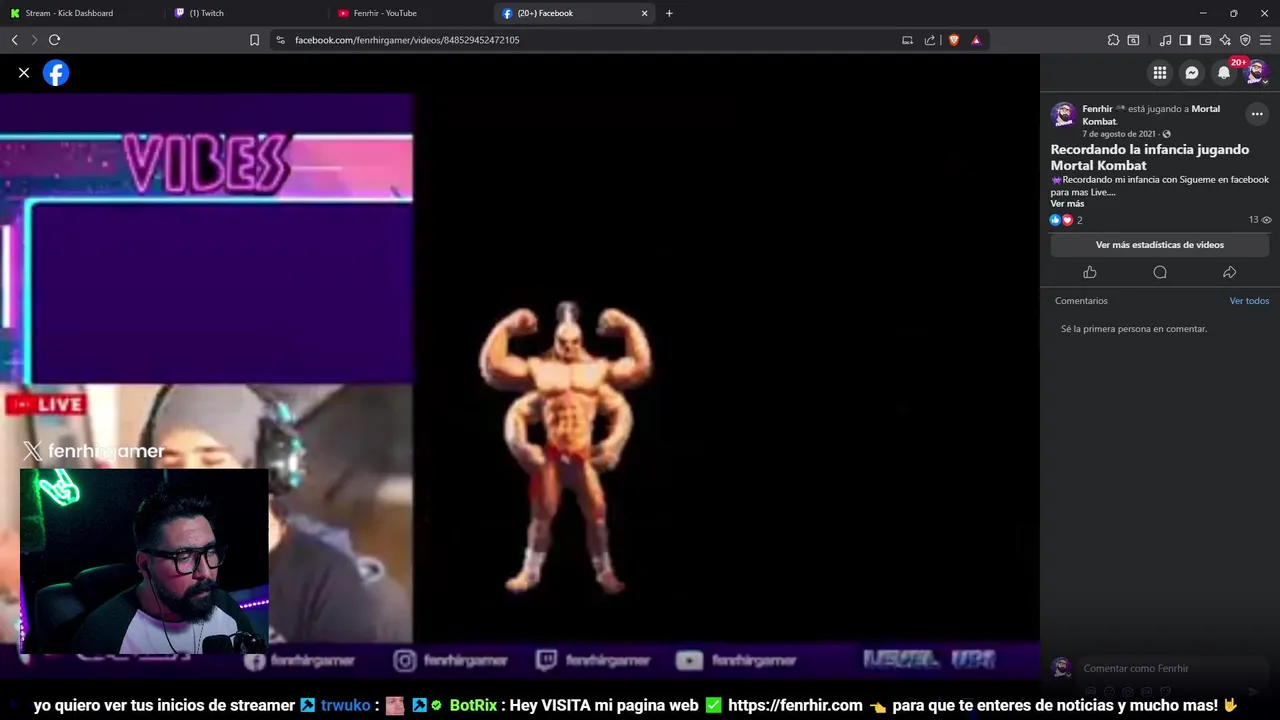Expand description with 'Ver más'
This screenshot has height=720, width=1280.
click(1067, 204)
